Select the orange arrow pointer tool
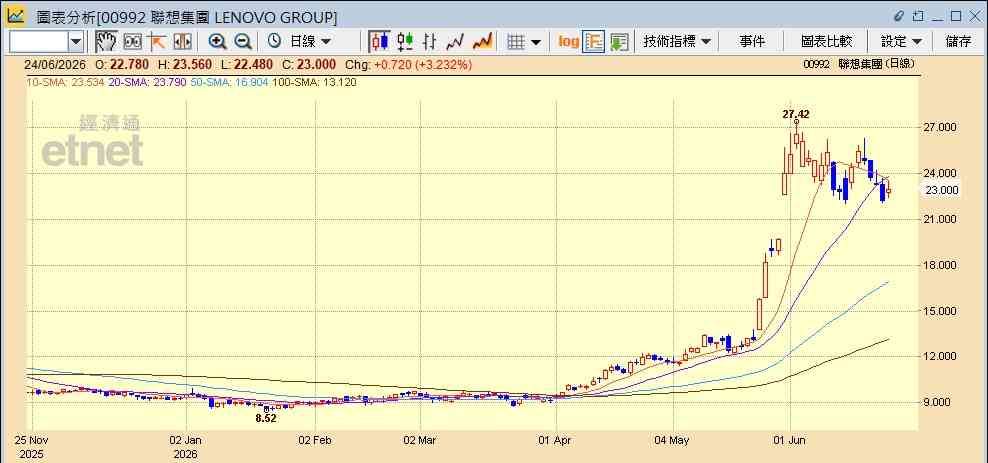988x463 pixels. (157, 42)
